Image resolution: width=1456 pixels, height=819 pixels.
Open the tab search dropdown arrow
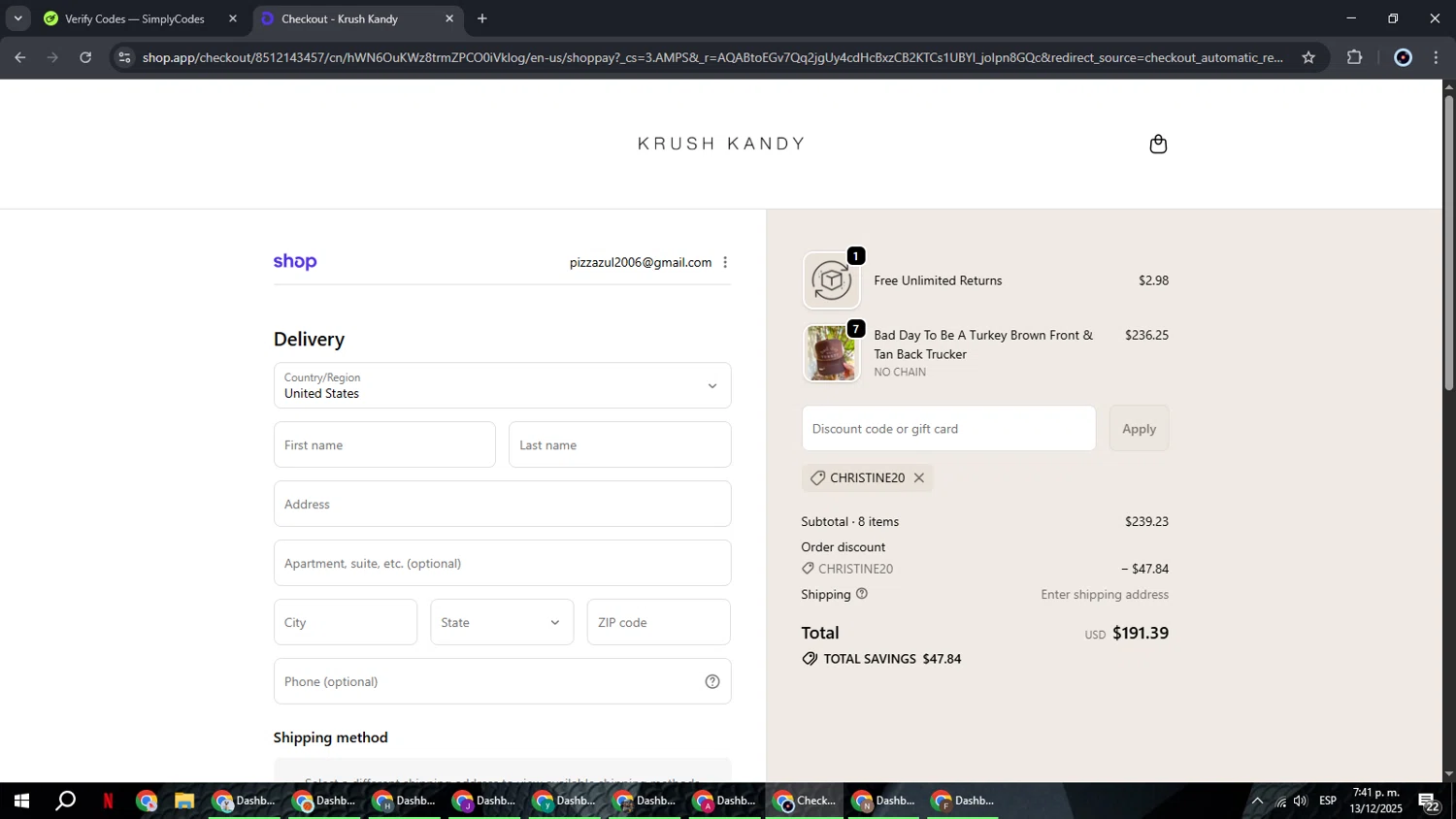click(17, 18)
